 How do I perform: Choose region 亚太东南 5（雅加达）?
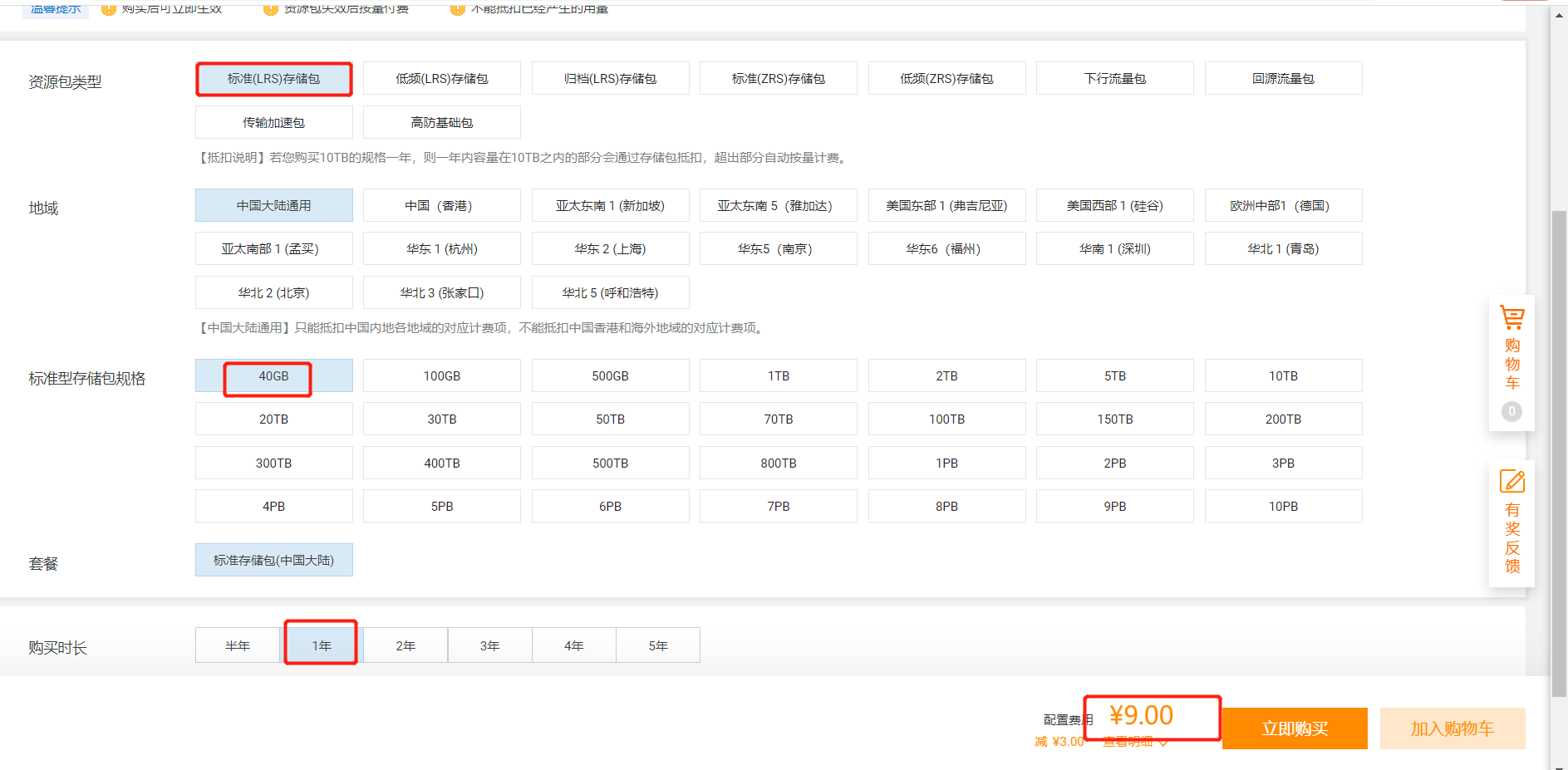pyautogui.click(x=779, y=205)
